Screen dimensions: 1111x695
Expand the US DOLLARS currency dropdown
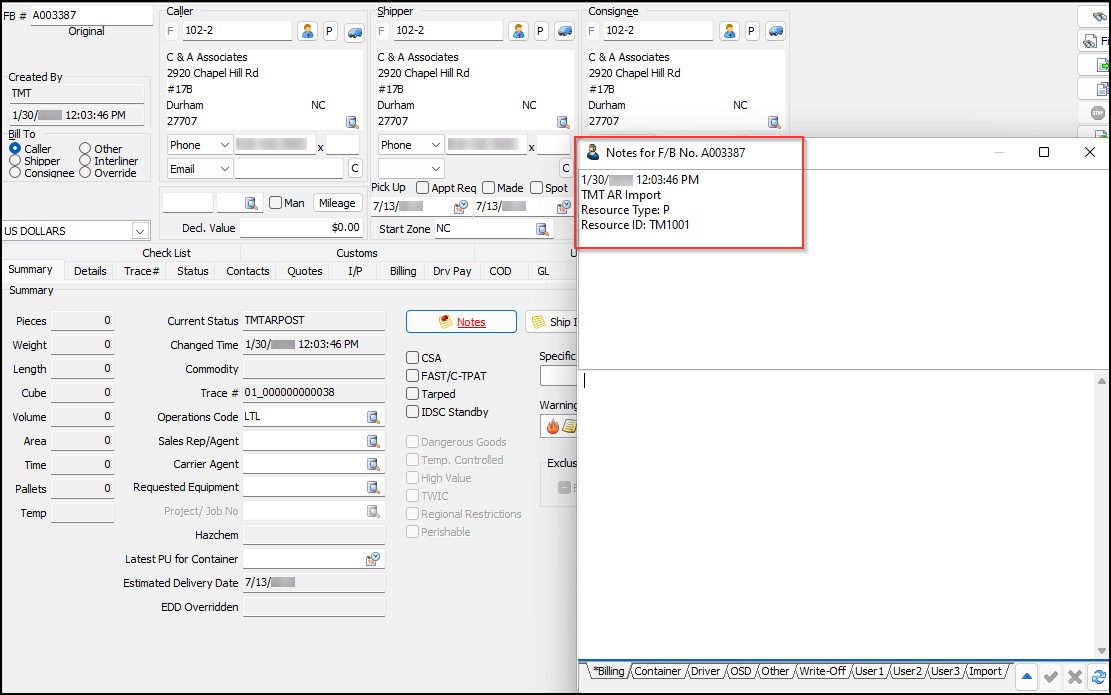tap(140, 231)
